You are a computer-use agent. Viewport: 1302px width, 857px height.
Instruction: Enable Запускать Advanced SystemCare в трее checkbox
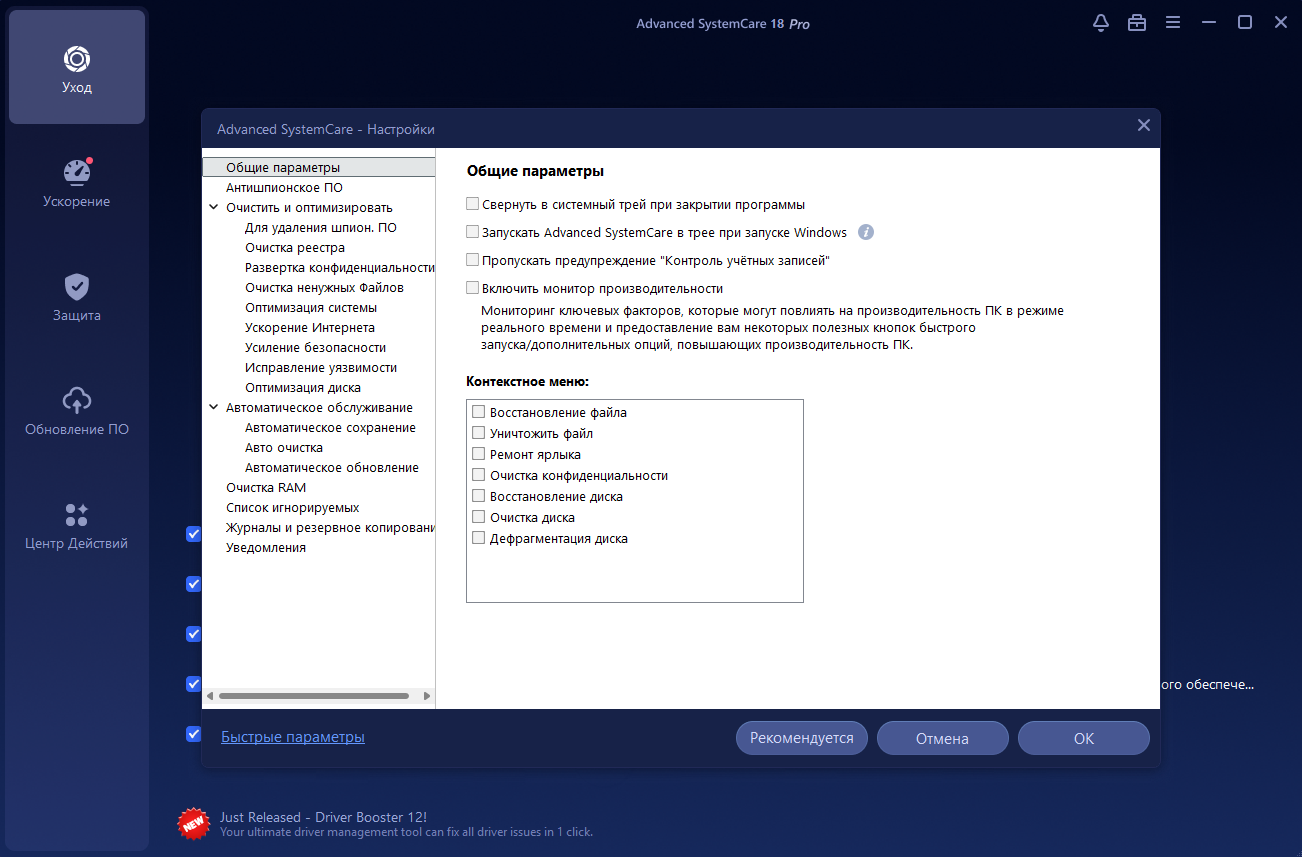(473, 232)
